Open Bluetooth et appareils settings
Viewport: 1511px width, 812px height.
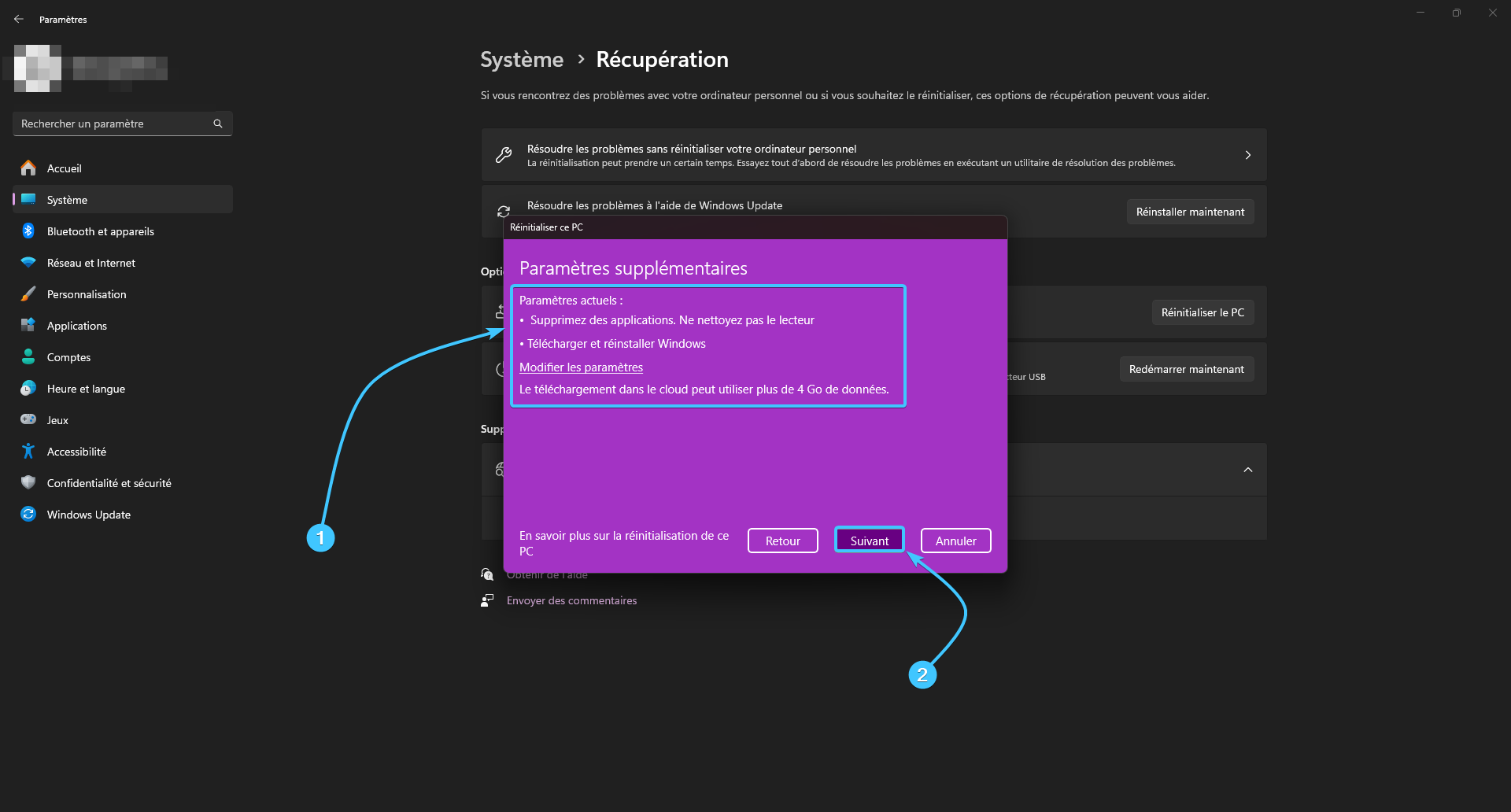pos(123,231)
